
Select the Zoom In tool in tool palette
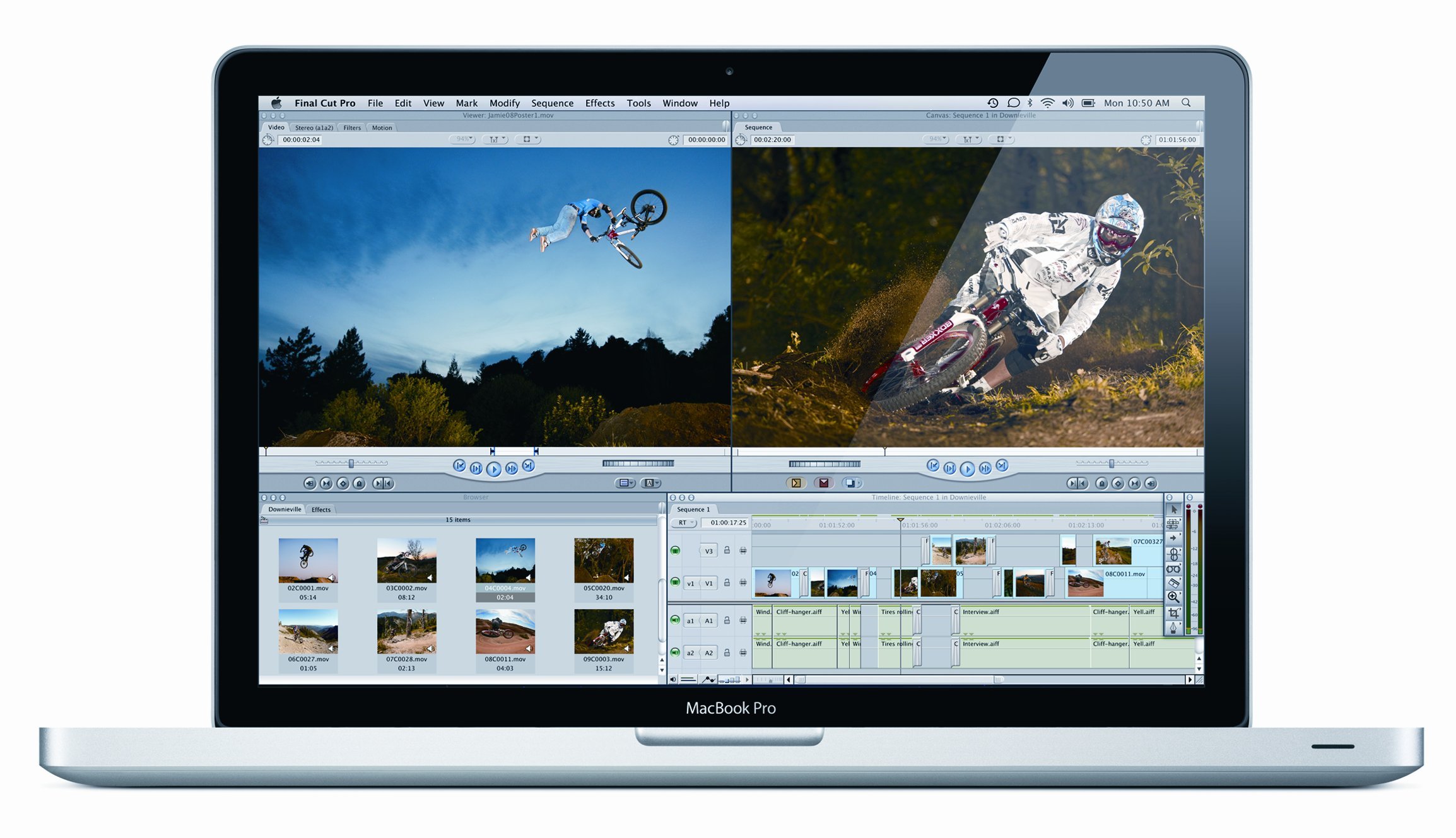click(x=1173, y=596)
